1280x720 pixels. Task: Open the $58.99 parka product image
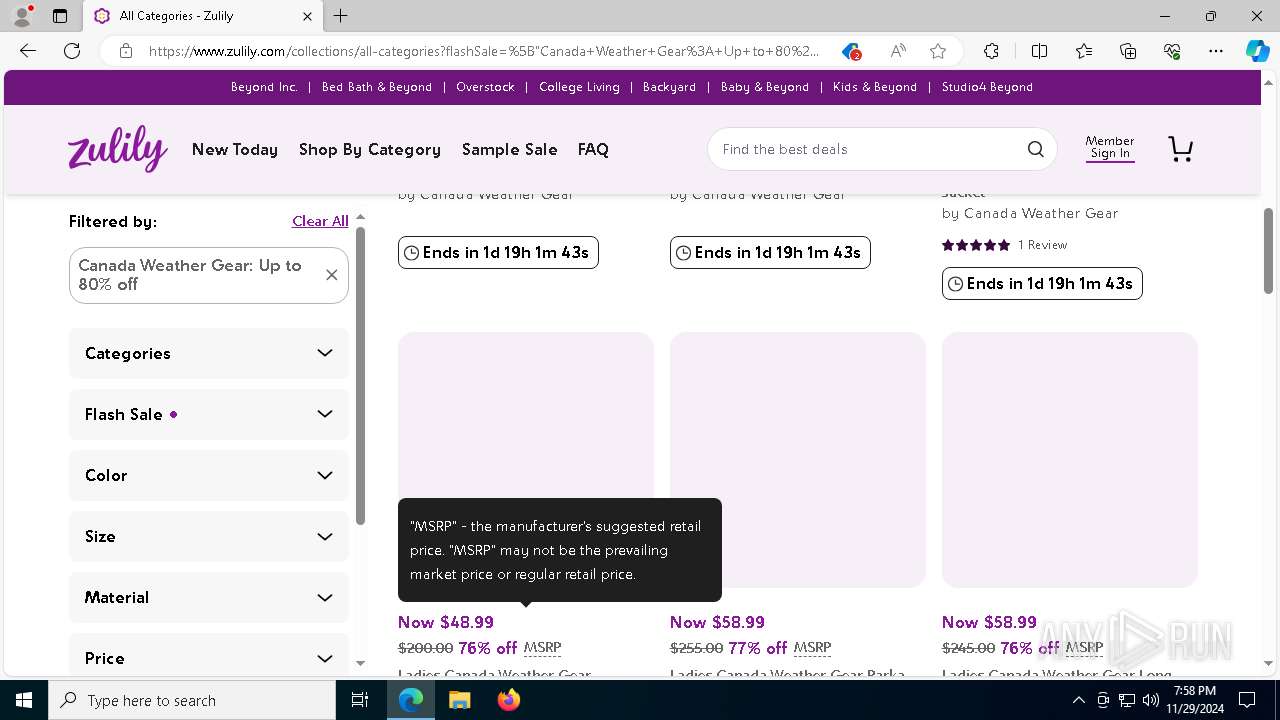[798, 460]
